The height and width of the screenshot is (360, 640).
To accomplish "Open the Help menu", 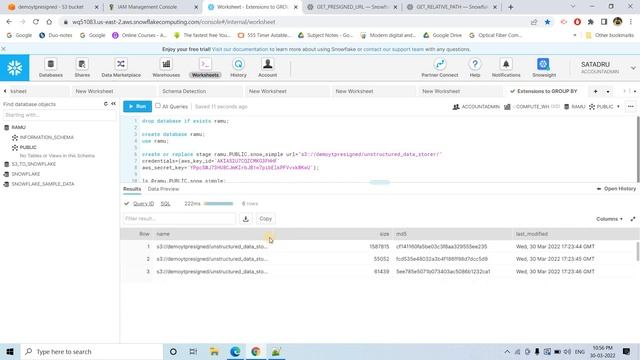I will [x=475, y=68].
